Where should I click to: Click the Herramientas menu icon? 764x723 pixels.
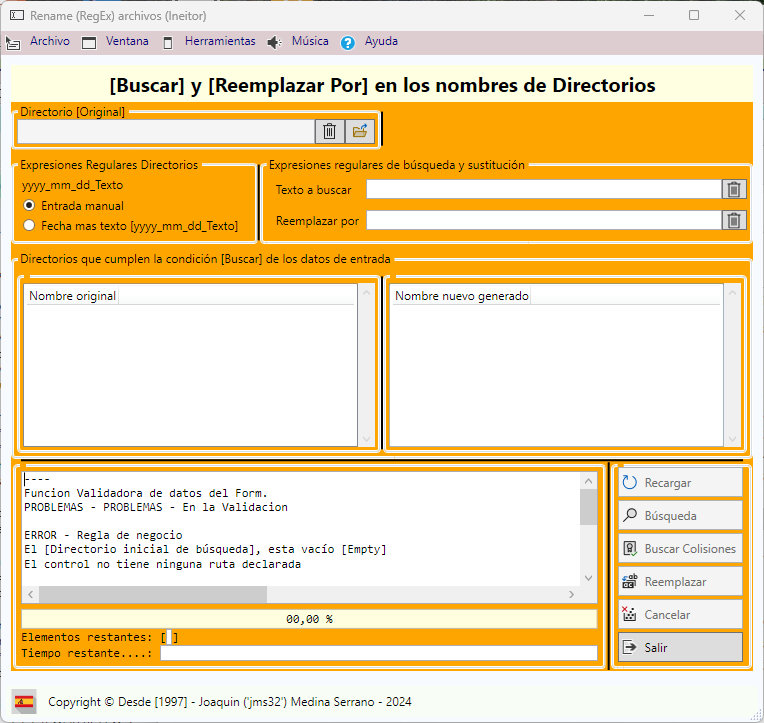click(168, 43)
